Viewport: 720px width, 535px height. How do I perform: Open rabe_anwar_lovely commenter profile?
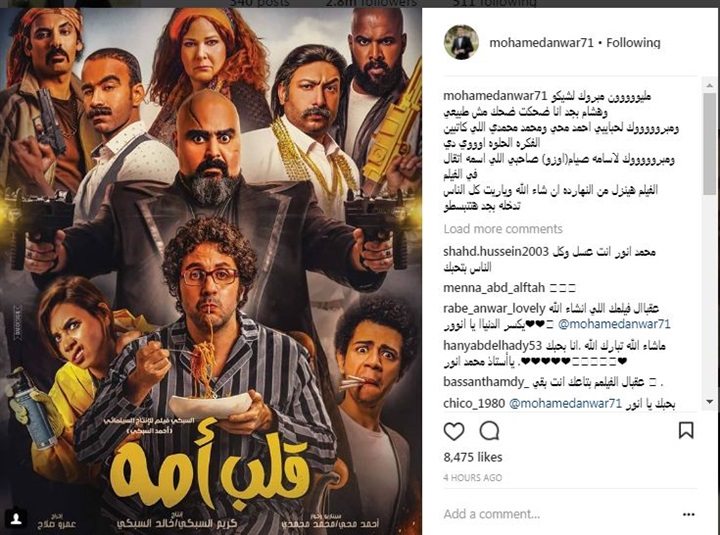(494, 308)
